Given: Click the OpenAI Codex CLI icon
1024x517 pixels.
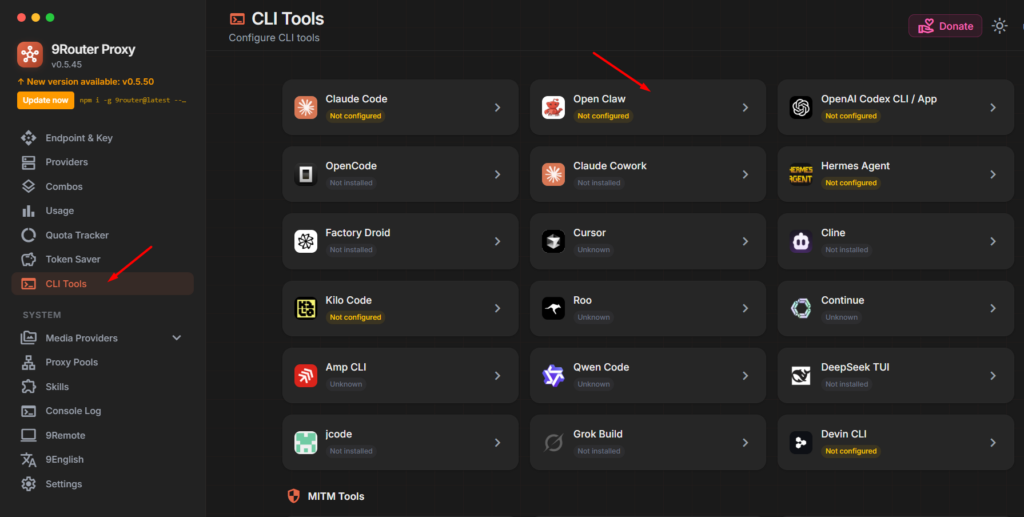Looking at the screenshot, I should click(x=801, y=107).
